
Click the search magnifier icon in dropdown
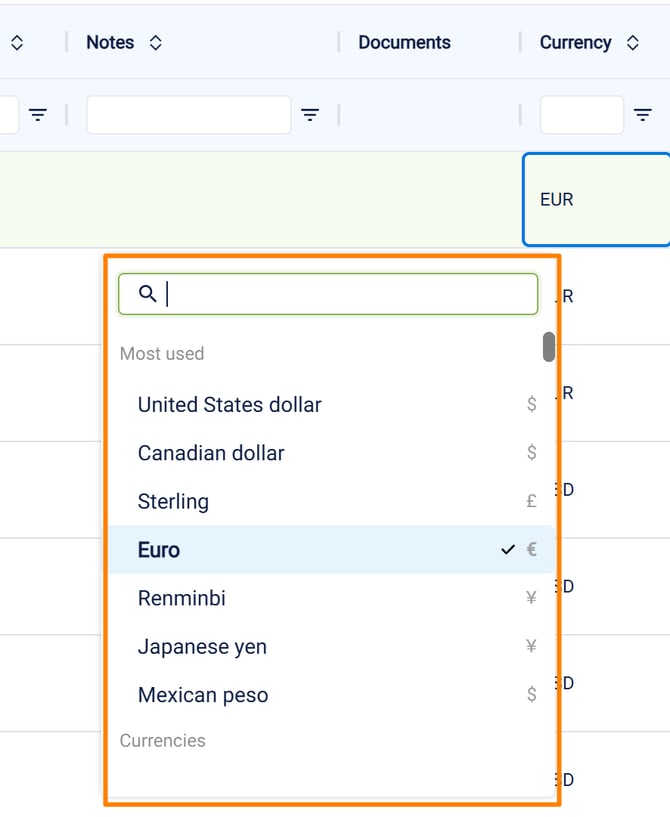pyautogui.click(x=147, y=294)
